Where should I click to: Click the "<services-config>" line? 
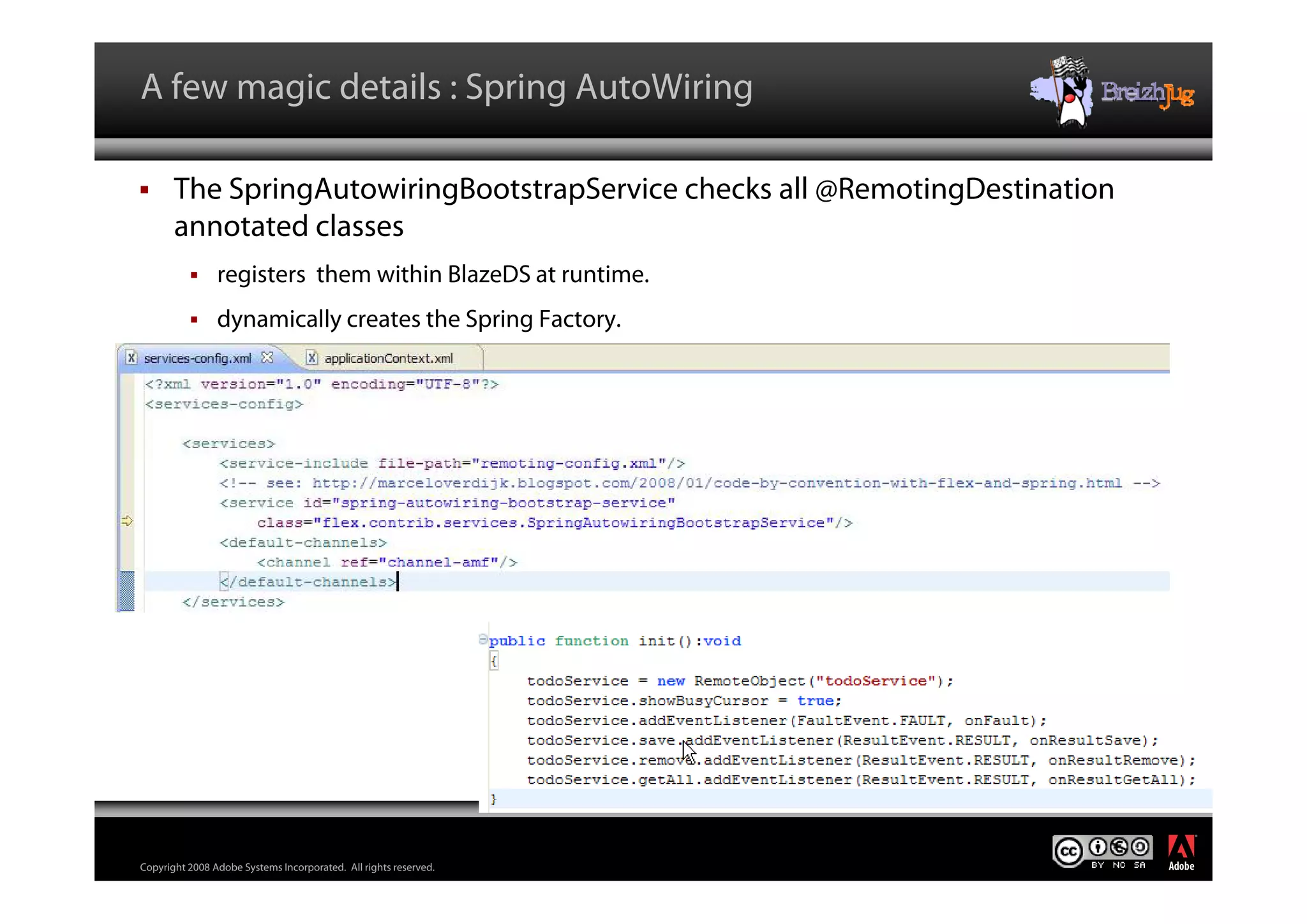(x=223, y=404)
